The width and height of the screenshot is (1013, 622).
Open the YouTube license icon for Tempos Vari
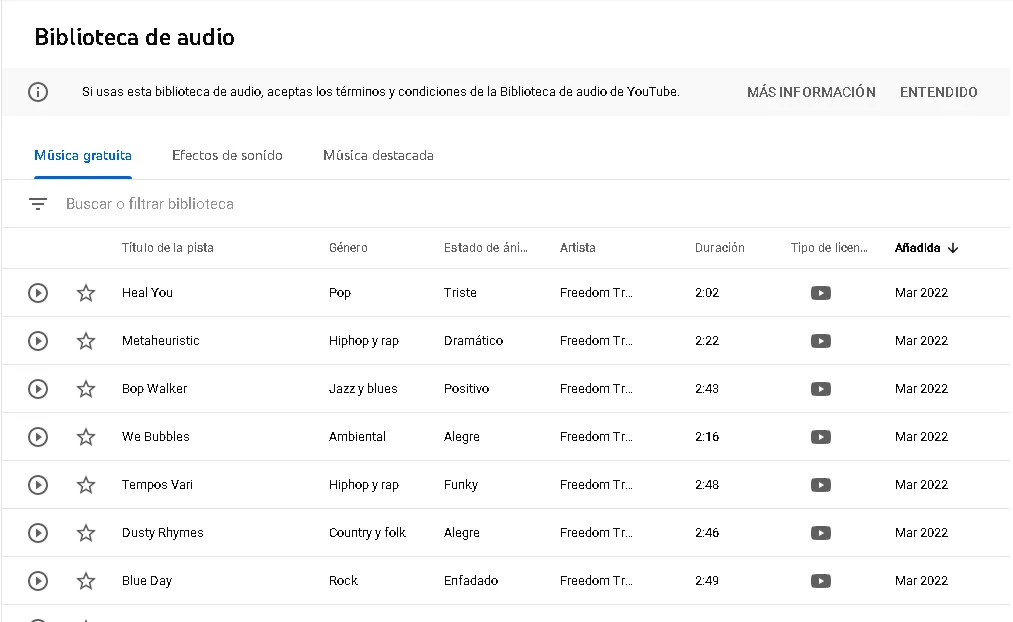point(820,484)
